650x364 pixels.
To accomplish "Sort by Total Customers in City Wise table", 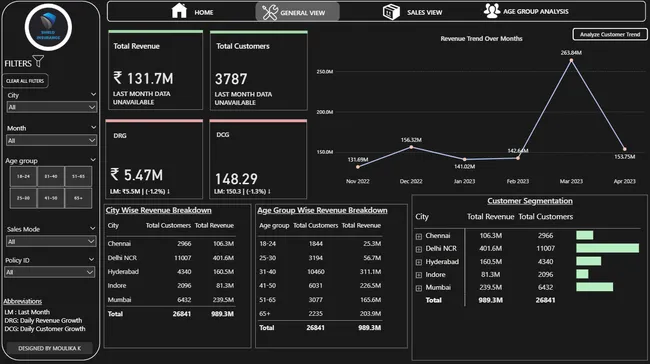I will coord(168,226).
